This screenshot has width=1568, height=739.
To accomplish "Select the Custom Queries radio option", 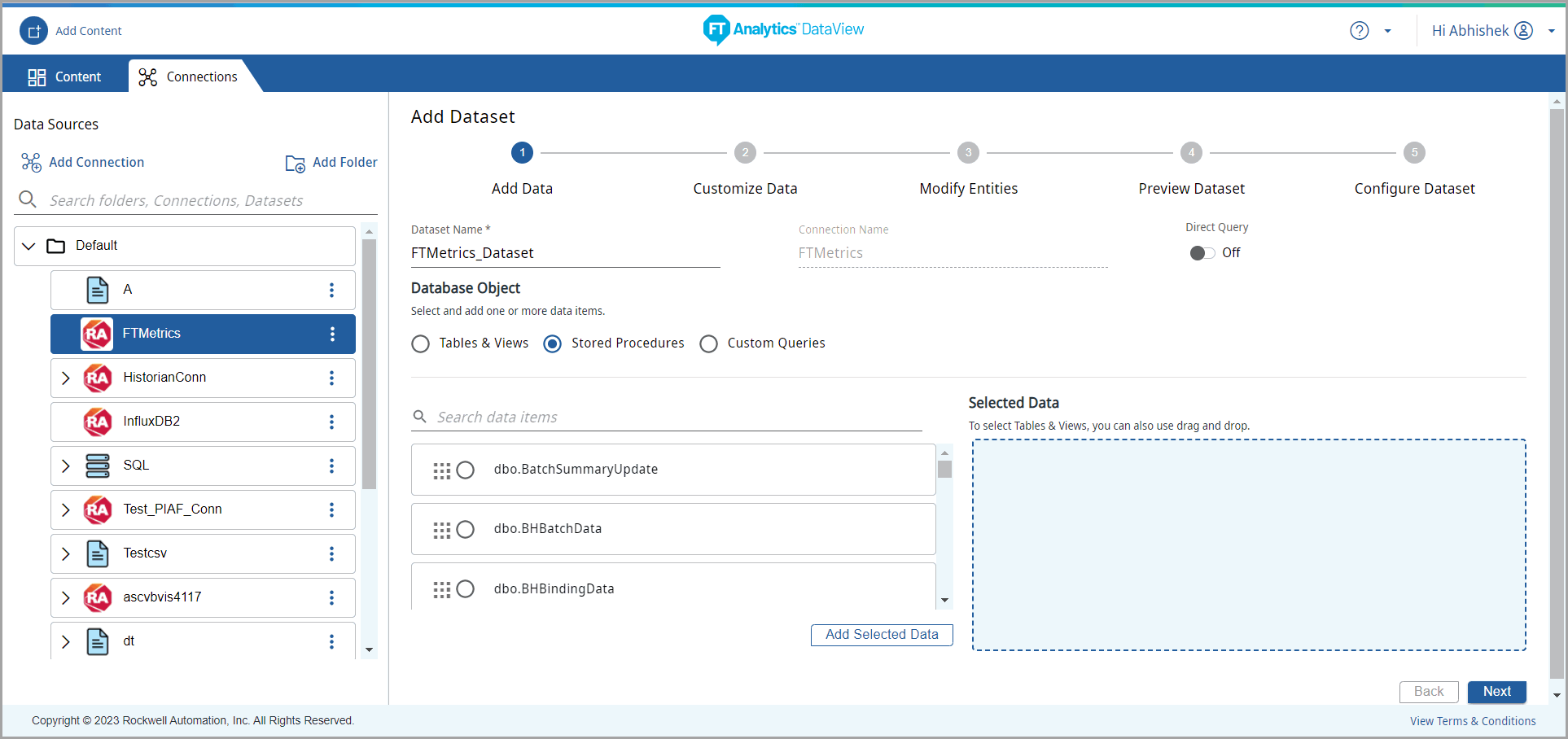I will [709, 344].
